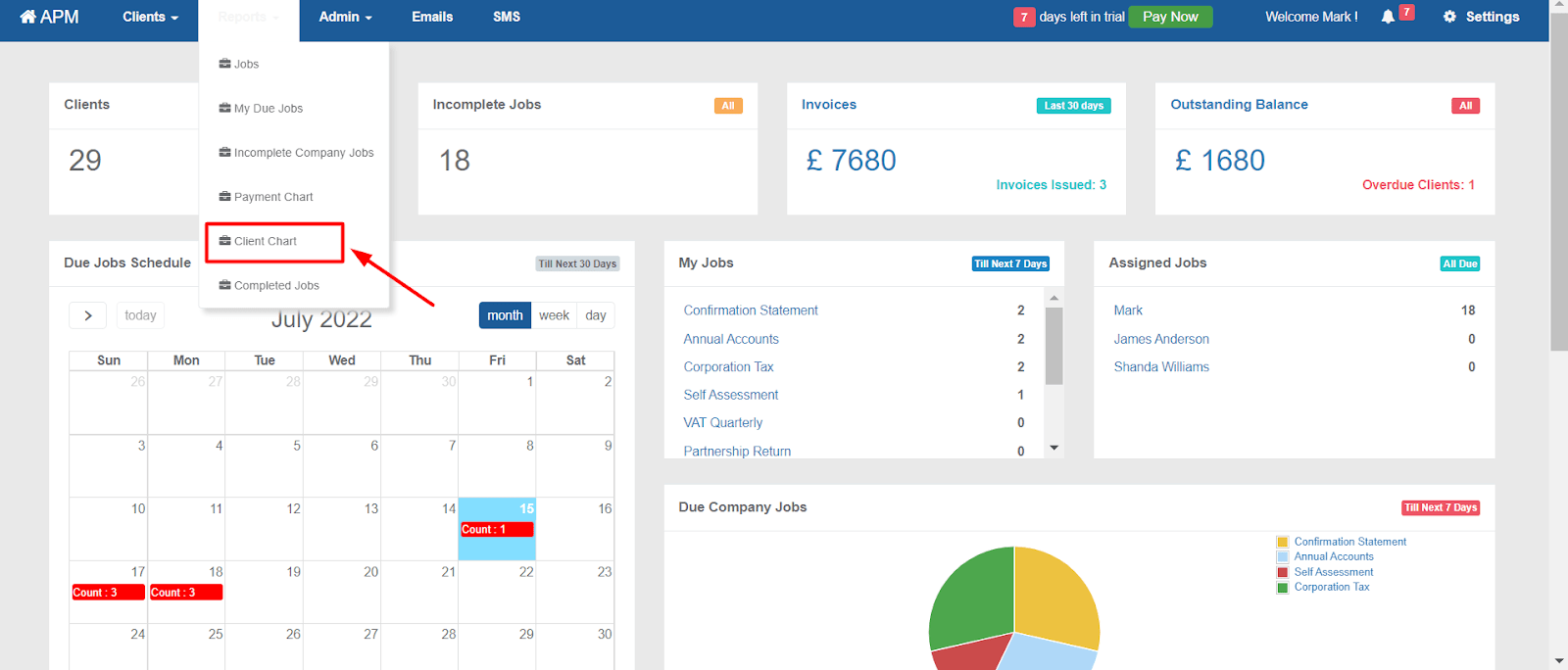
Task: Open the SMS menu
Action: (507, 17)
